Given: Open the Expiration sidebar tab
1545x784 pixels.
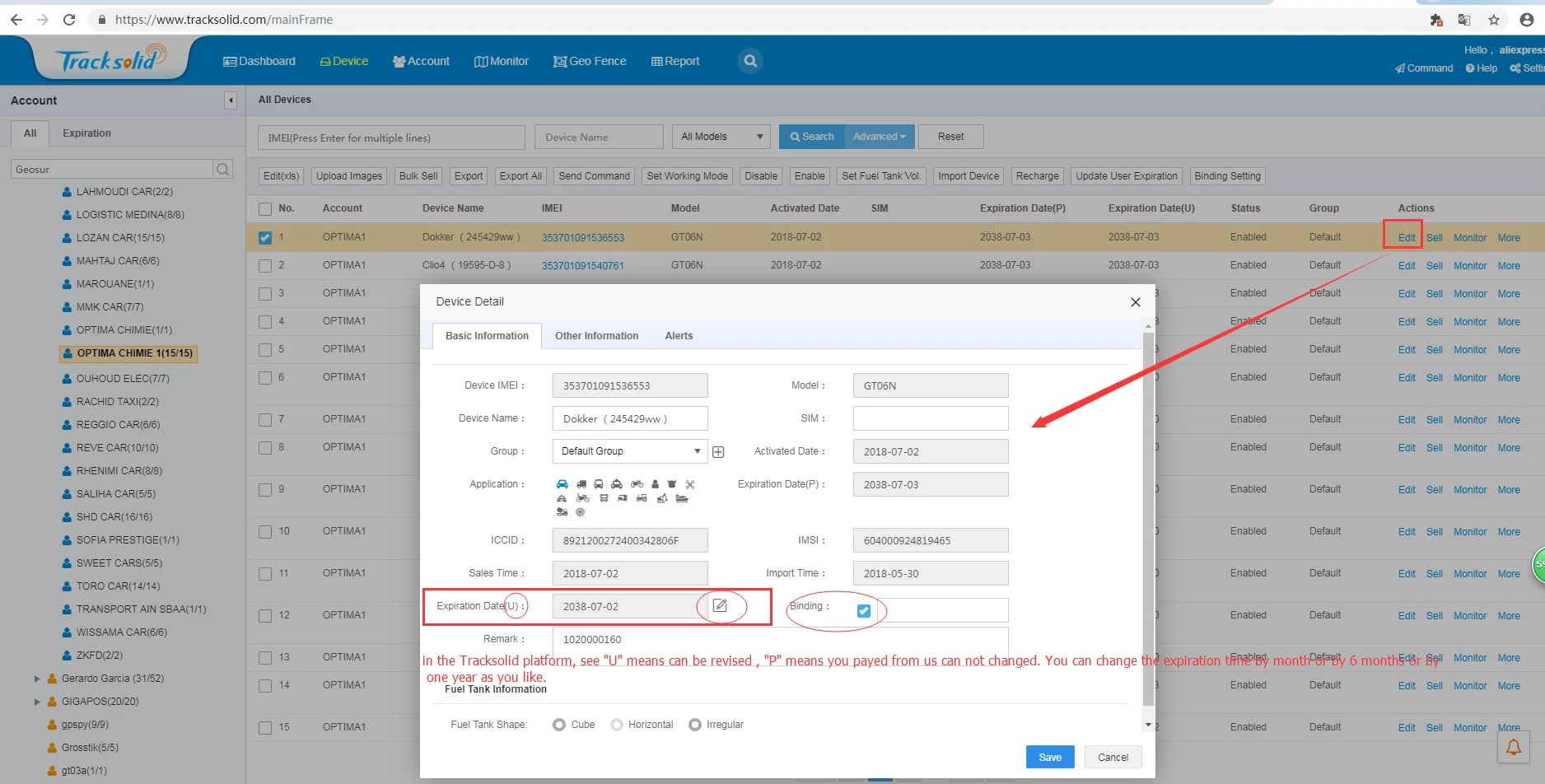Looking at the screenshot, I should [x=86, y=133].
